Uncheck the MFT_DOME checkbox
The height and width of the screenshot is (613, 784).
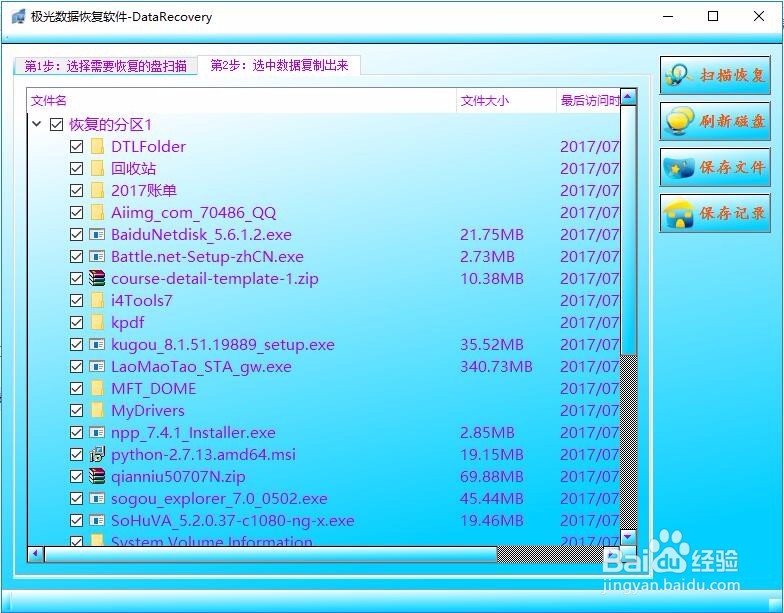click(76, 388)
